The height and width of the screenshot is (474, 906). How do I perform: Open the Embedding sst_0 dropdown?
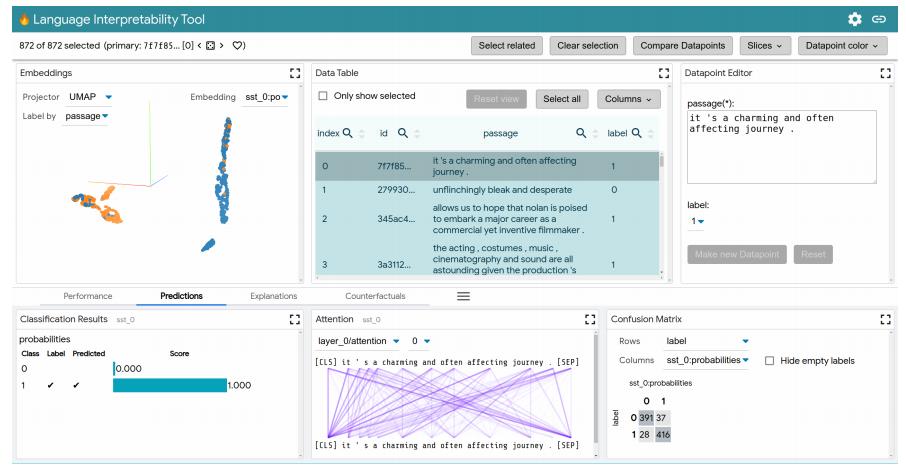pos(266,97)
